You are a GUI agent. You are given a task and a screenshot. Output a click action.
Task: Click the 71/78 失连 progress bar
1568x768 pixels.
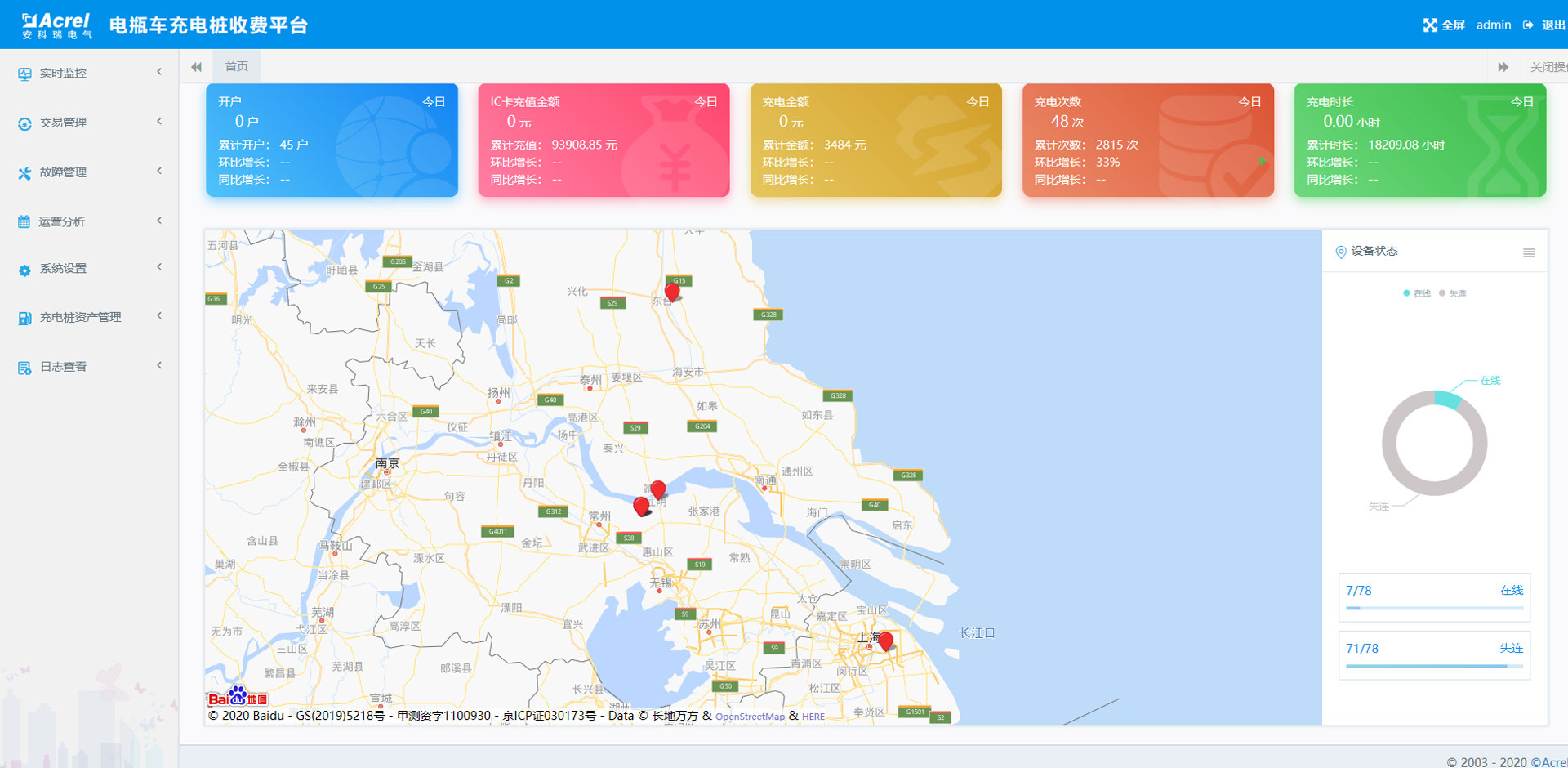click(x=1434, y=667)
